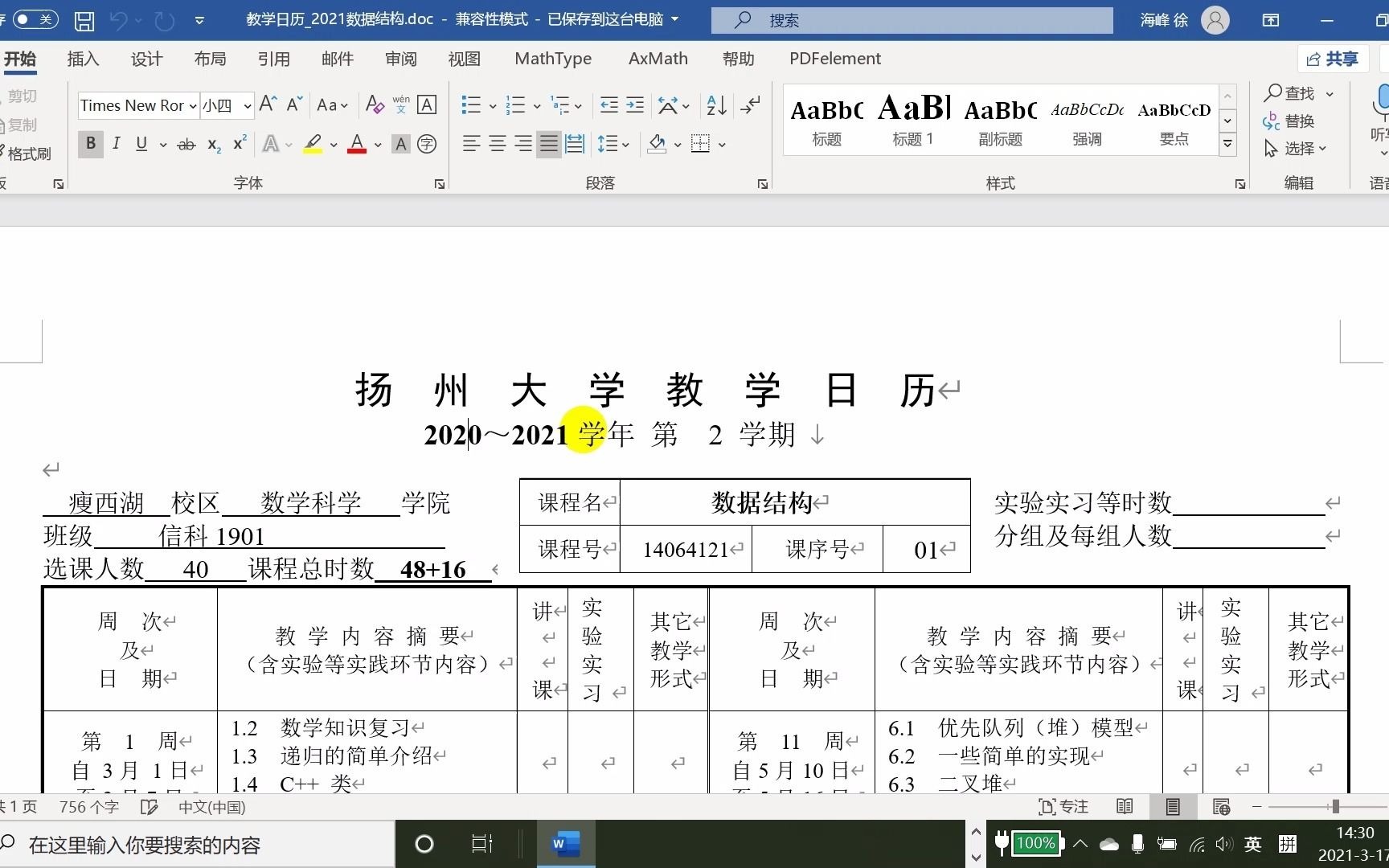Clear all formatting icon
1389x868 pixels.
coord(374,104)
